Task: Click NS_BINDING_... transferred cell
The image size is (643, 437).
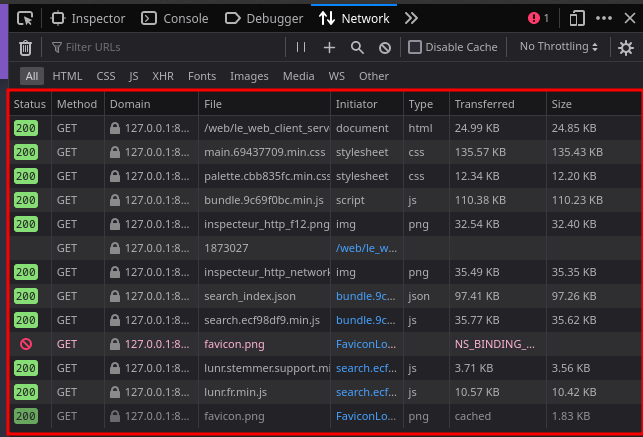Action: click(495, 344)
